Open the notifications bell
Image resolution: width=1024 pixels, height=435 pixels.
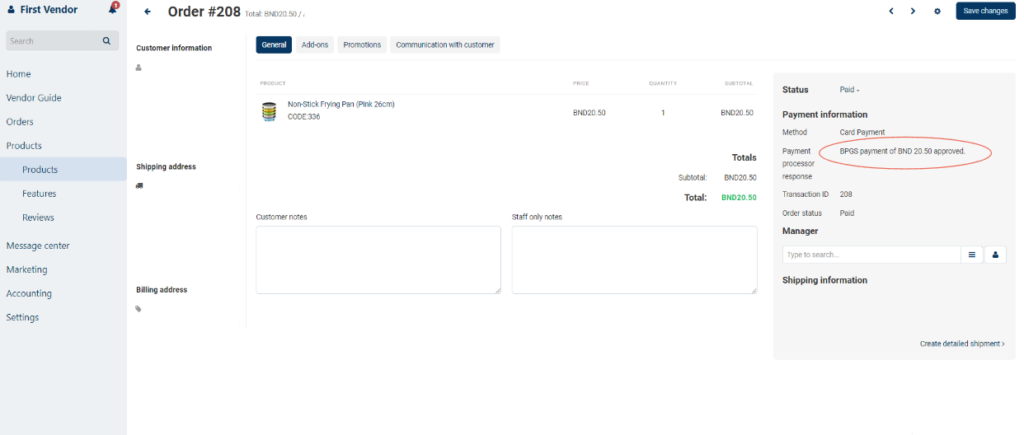click(x=113, y=10)
